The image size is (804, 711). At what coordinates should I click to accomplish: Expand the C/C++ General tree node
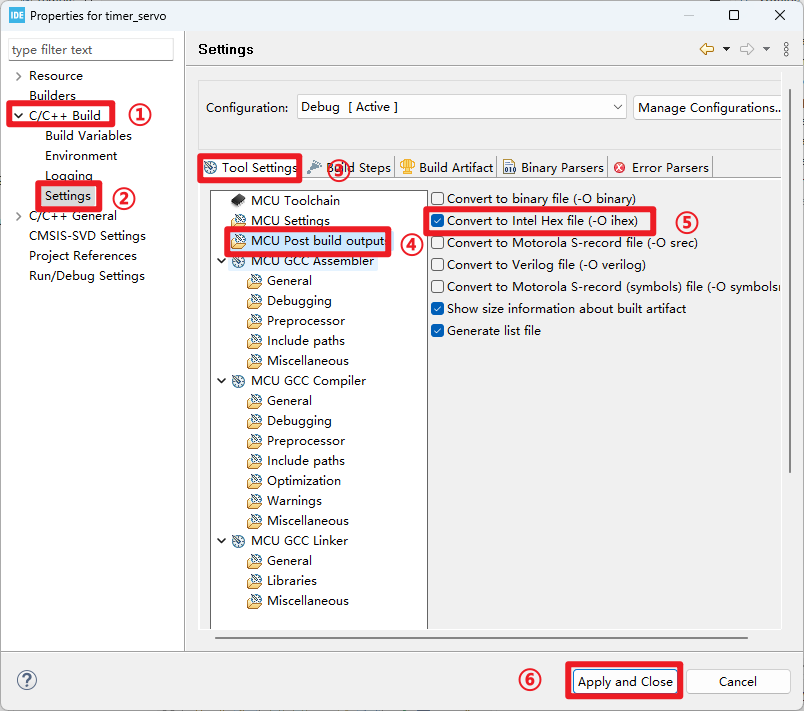point(18,216)
